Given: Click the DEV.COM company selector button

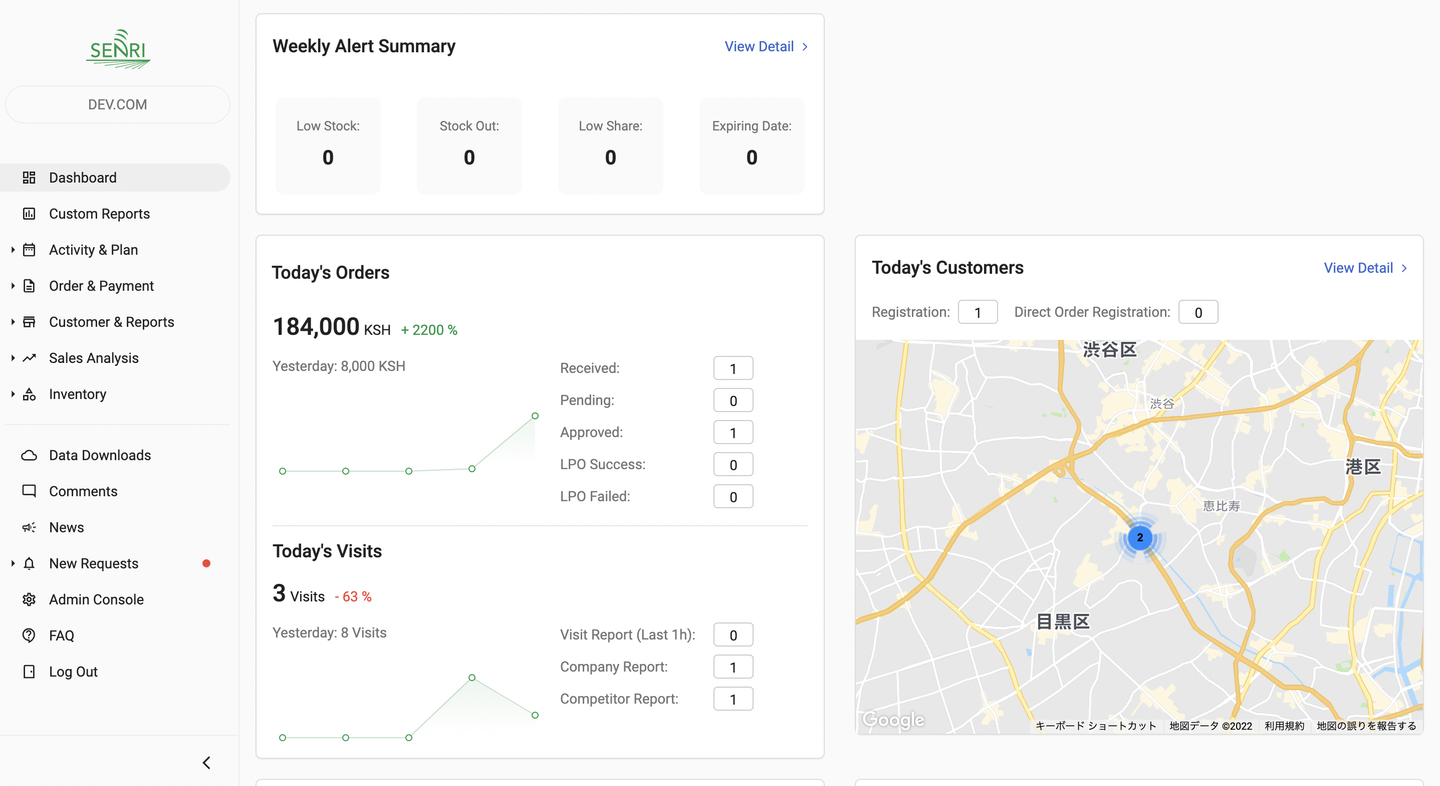Looking at the screenshot, I should click(118, 105).
